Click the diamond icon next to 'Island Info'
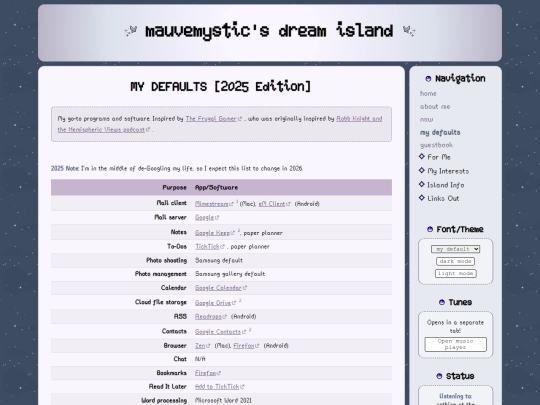 pos(422,184)
